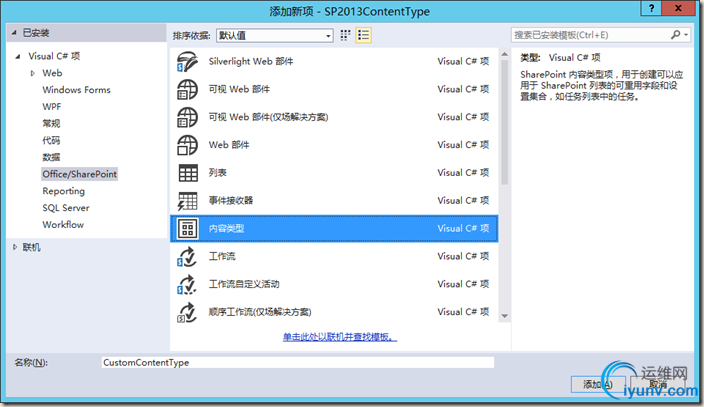Select the Windows Forms category
The image size is (704, 407).
[76, 90]
